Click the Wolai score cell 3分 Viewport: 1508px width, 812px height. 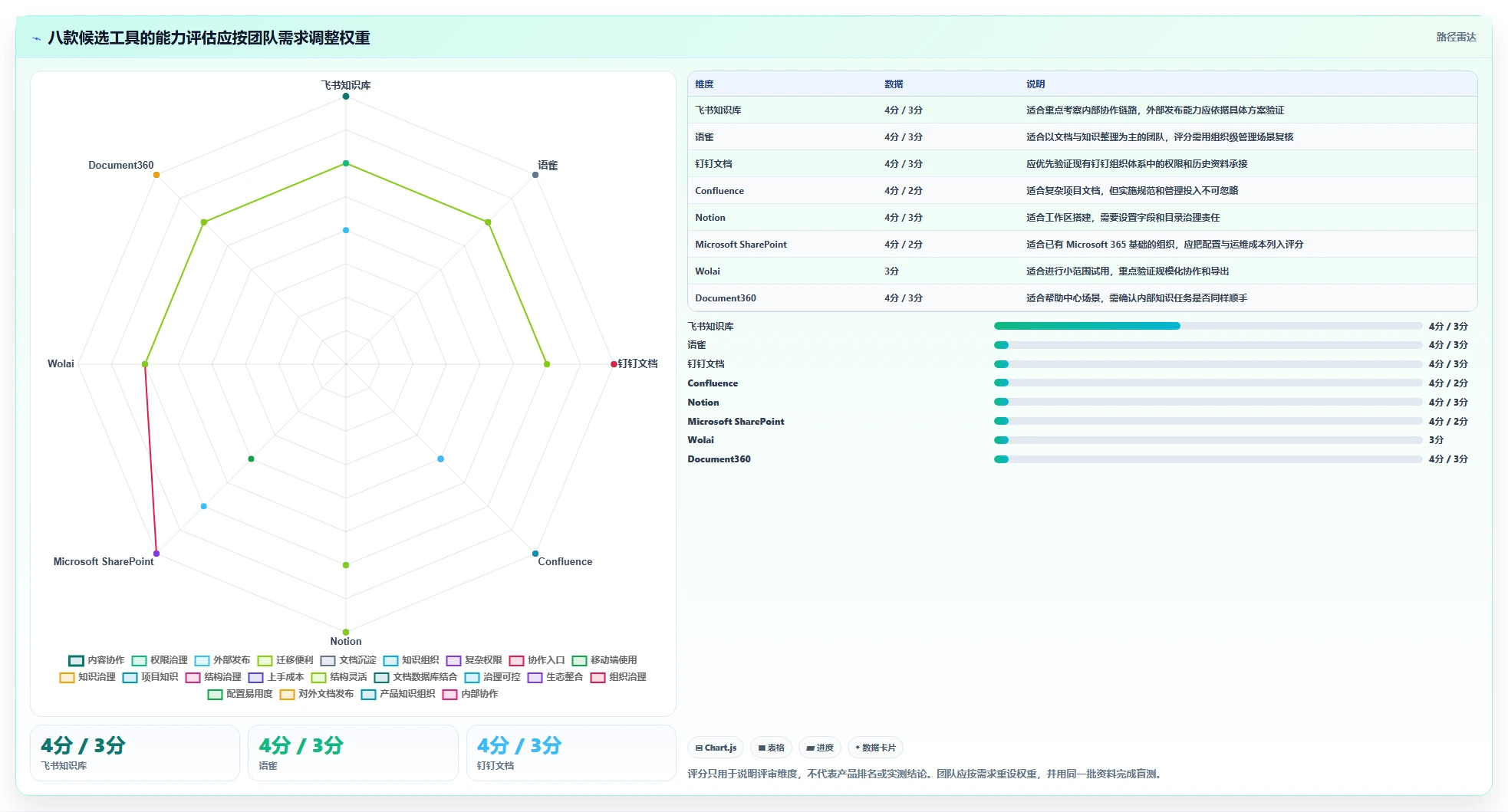click(x=891, y=271)
